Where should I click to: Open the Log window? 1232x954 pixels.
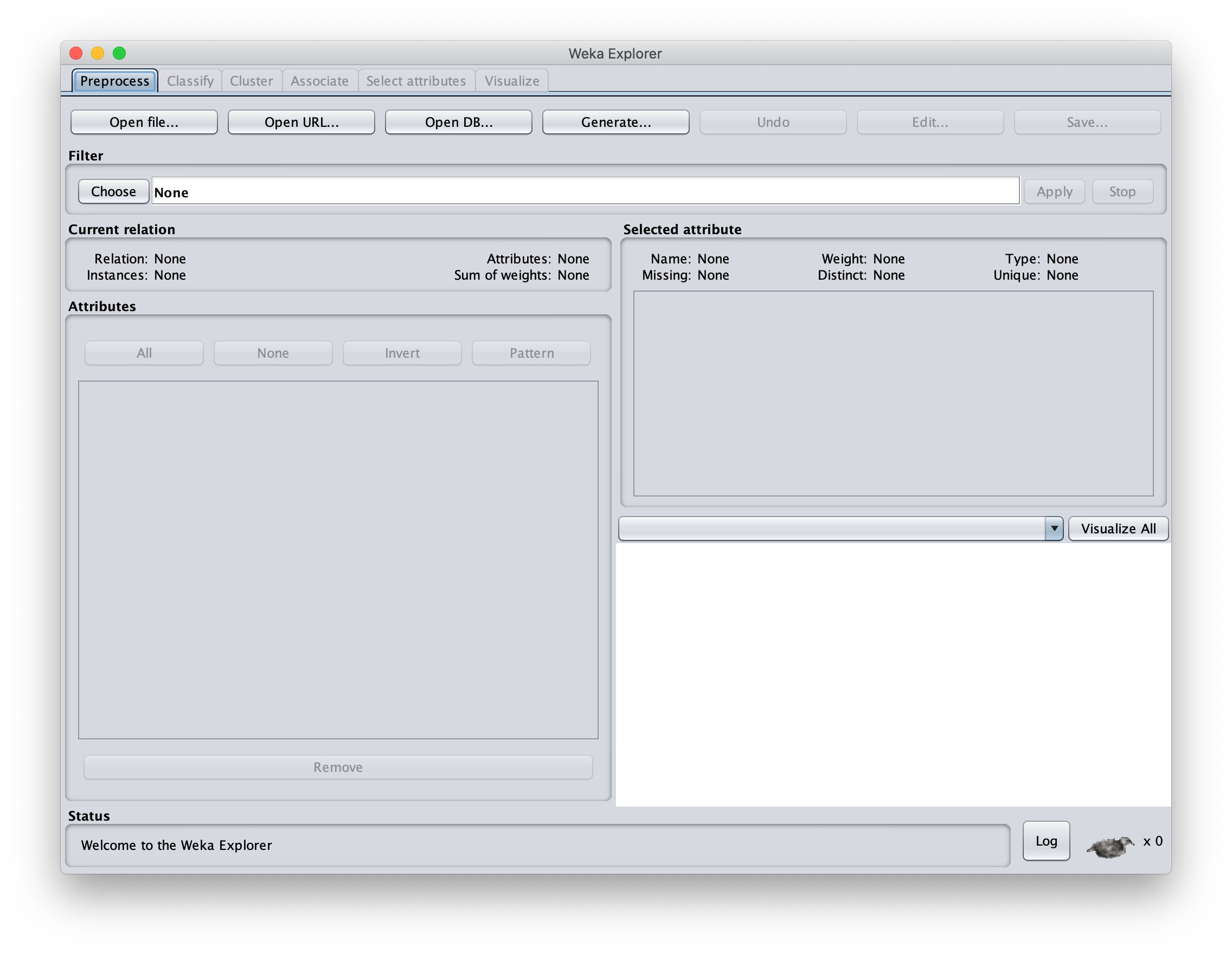(x=1047, y=841)
